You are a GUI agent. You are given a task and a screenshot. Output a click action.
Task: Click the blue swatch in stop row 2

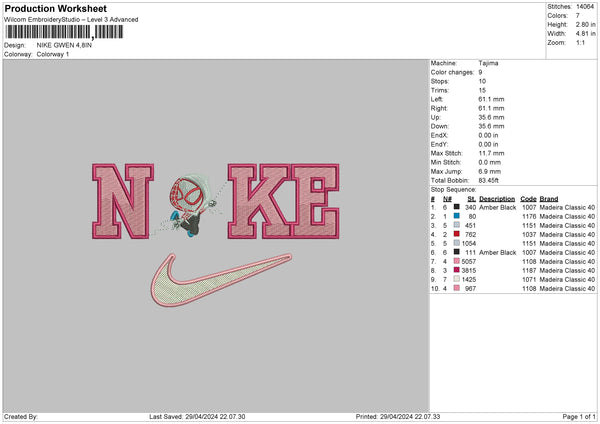tap(457, 216)
